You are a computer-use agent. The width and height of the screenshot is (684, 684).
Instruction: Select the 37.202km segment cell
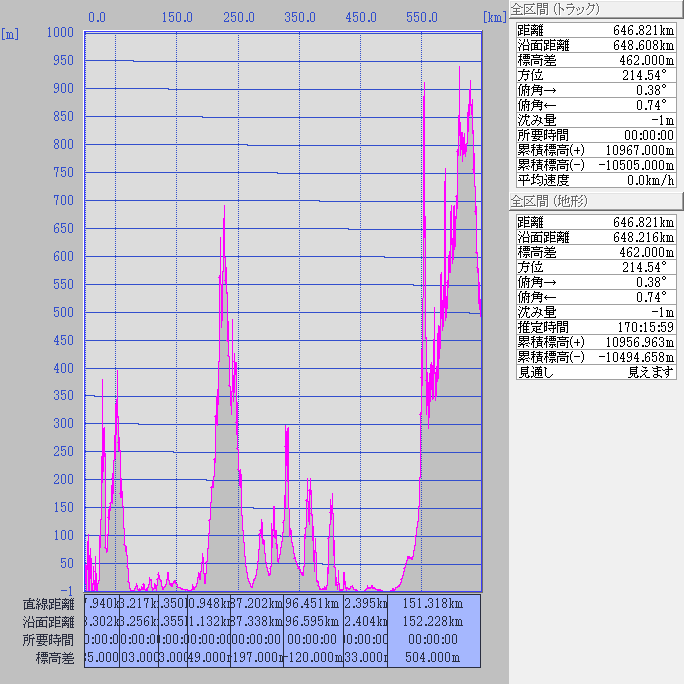(257, 604)
